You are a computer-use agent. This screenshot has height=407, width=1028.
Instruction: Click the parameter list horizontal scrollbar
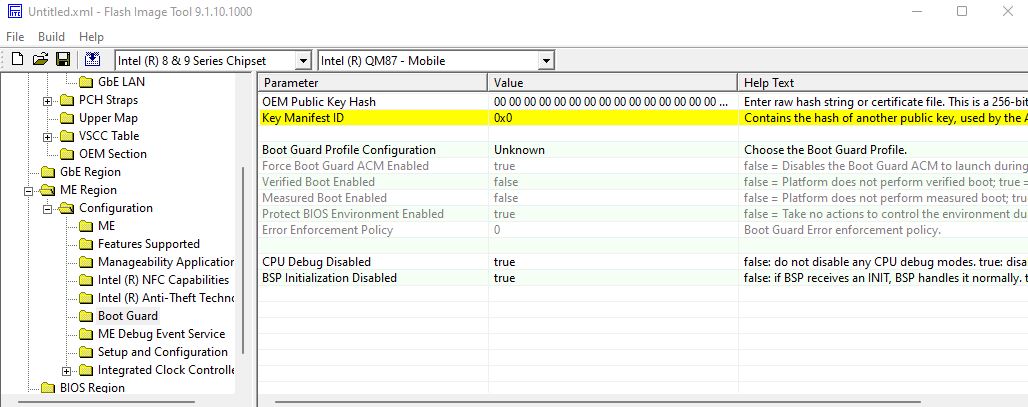(598, 401)
